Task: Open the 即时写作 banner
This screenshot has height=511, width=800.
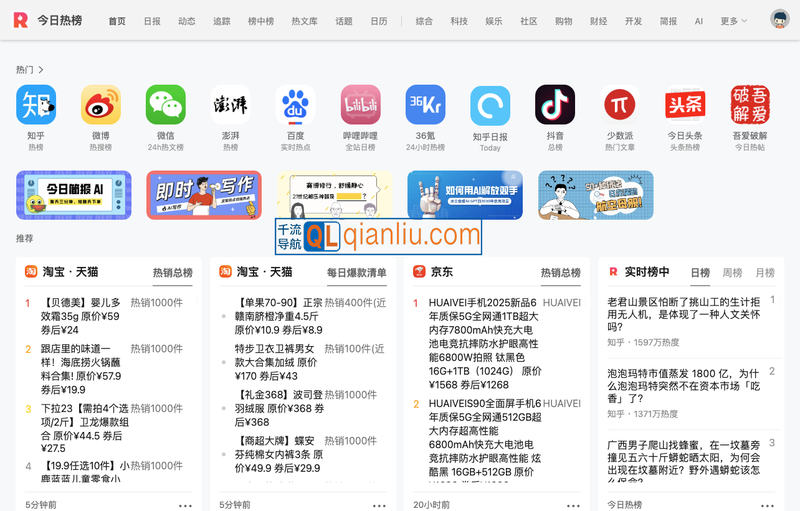Action: pos(204,195)
